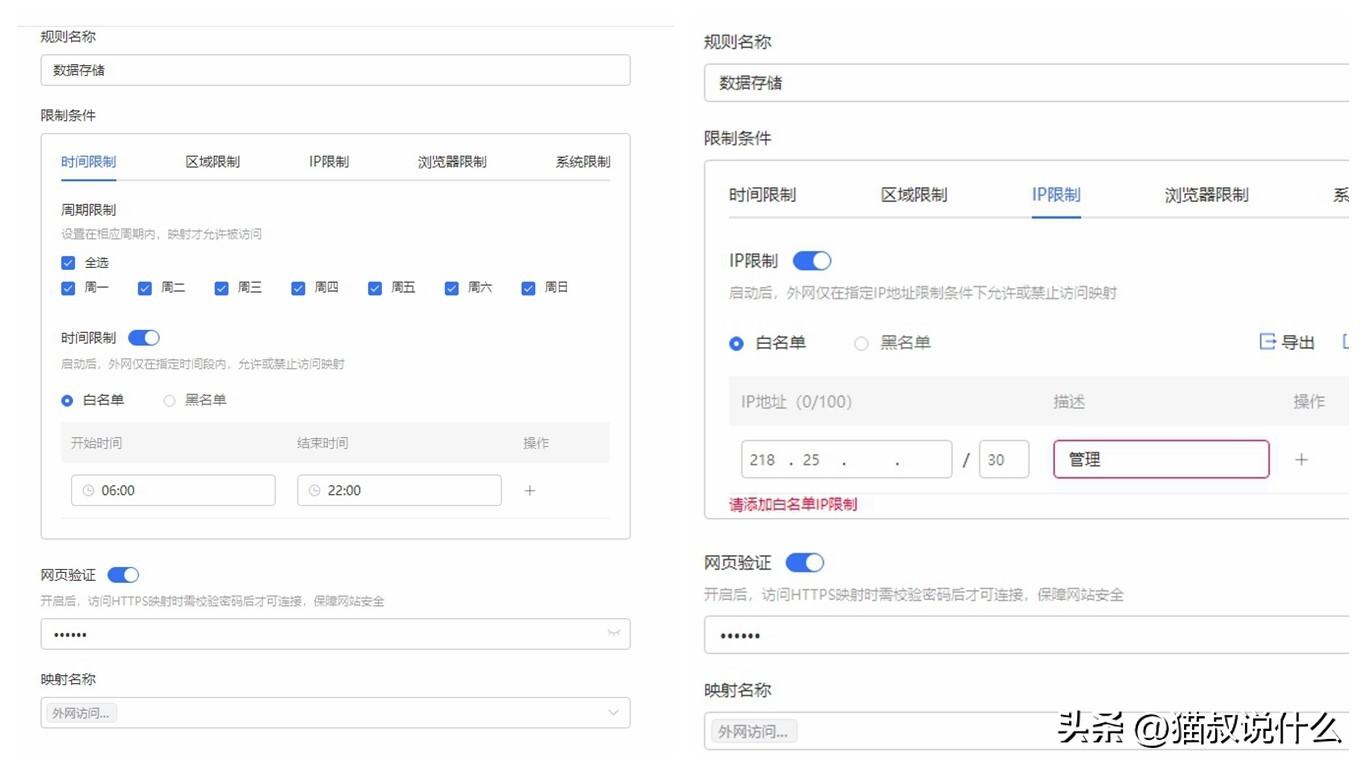Viewport: 1366px width, 768px height.
Task: Expand the 映射名称 dropdown using its chevron arrow
Action: (x=613, y=713)
